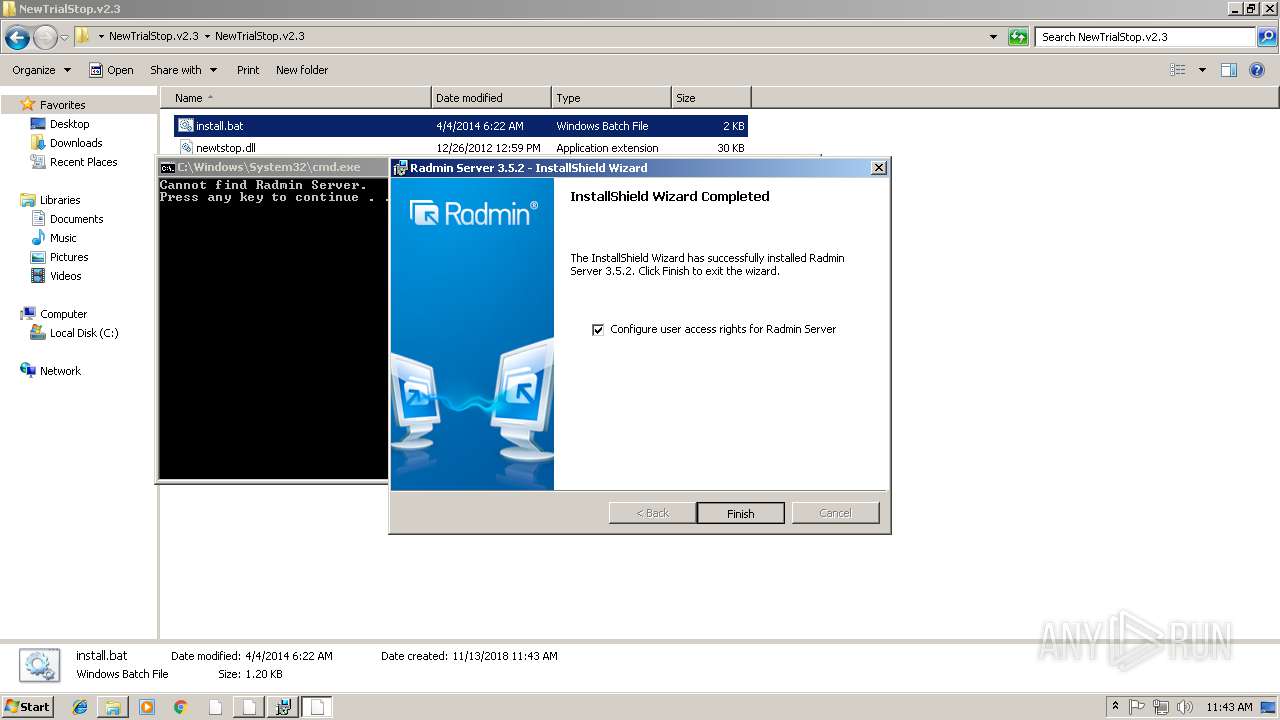
Task: Expand the first NewTrialStop.v2.3 breadcrumb arrow
Action: (207, 37)
